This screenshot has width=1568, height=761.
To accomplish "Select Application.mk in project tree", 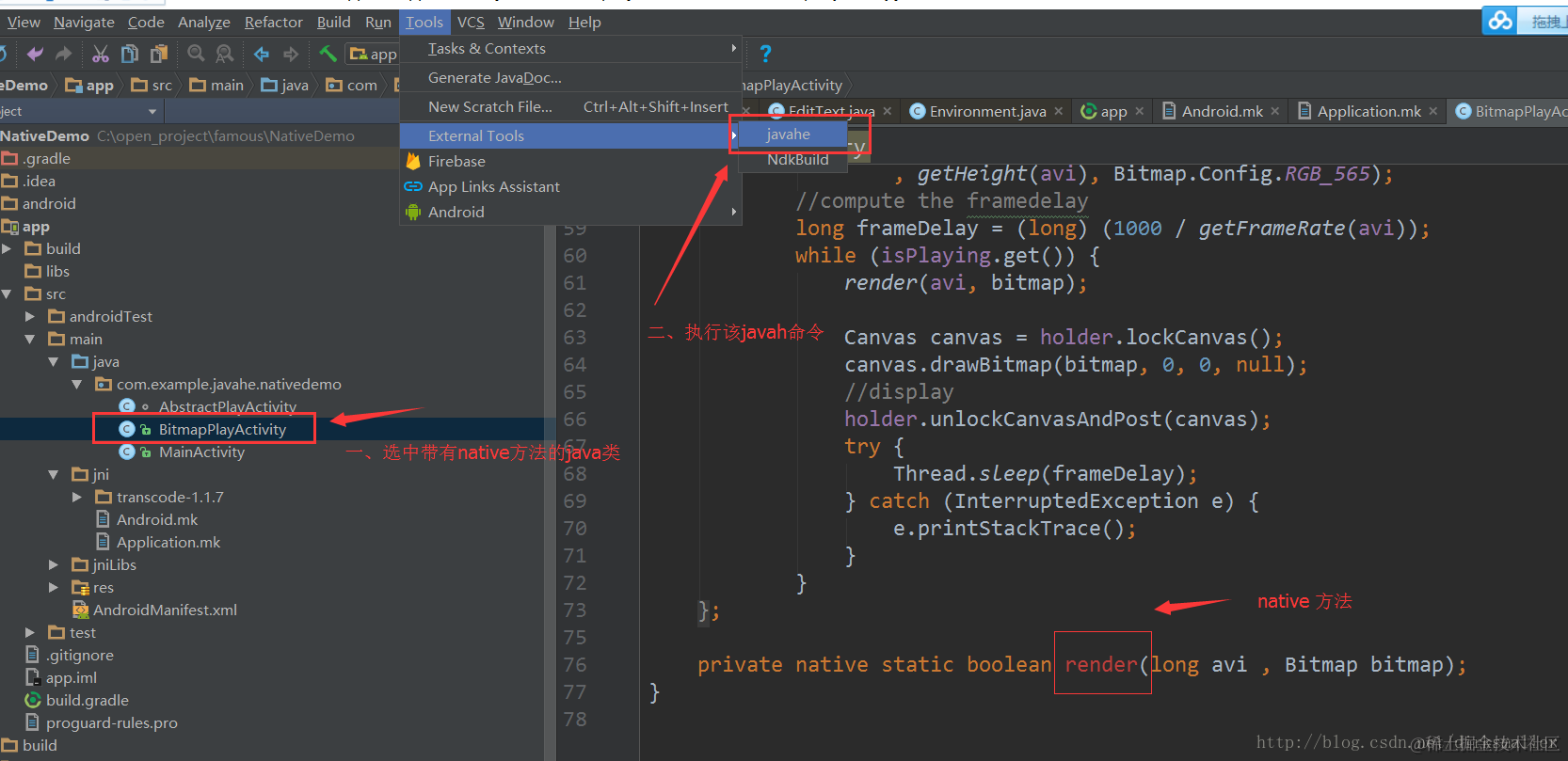I will point(168,542).
